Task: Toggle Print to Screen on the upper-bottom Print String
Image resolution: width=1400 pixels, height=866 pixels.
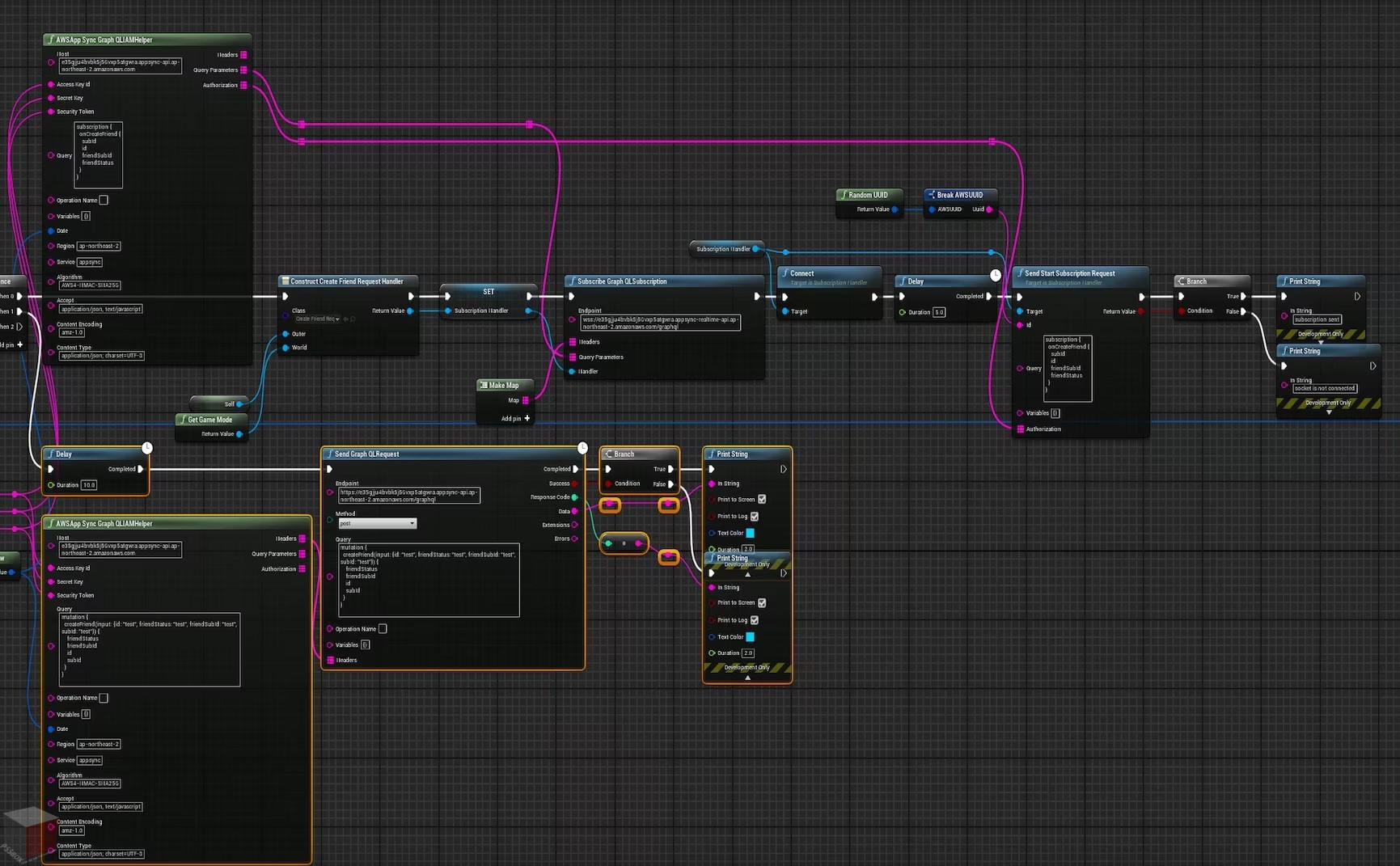Action: click(762, 500)
